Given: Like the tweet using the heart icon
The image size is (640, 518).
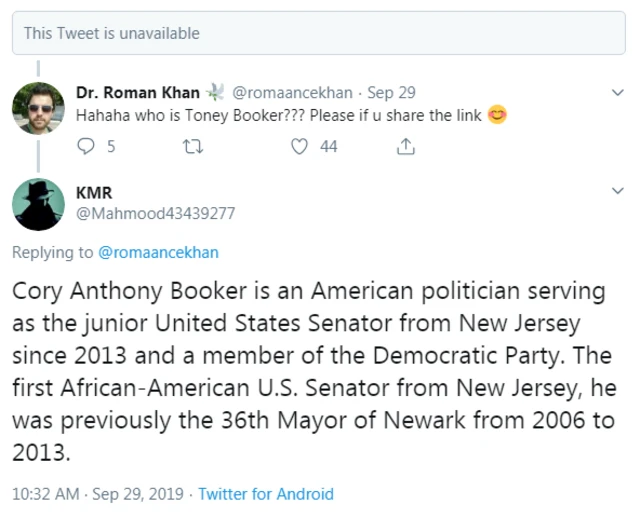Looking at the screenshot, I should pos(299,146).
